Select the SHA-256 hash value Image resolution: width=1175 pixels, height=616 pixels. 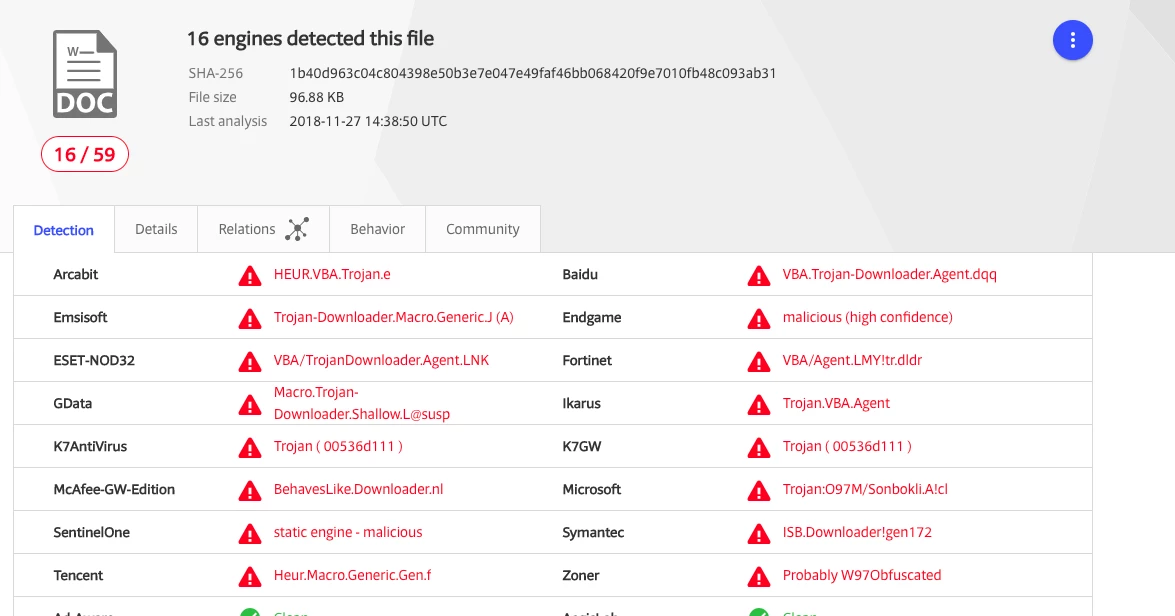(x=533, y=73)
